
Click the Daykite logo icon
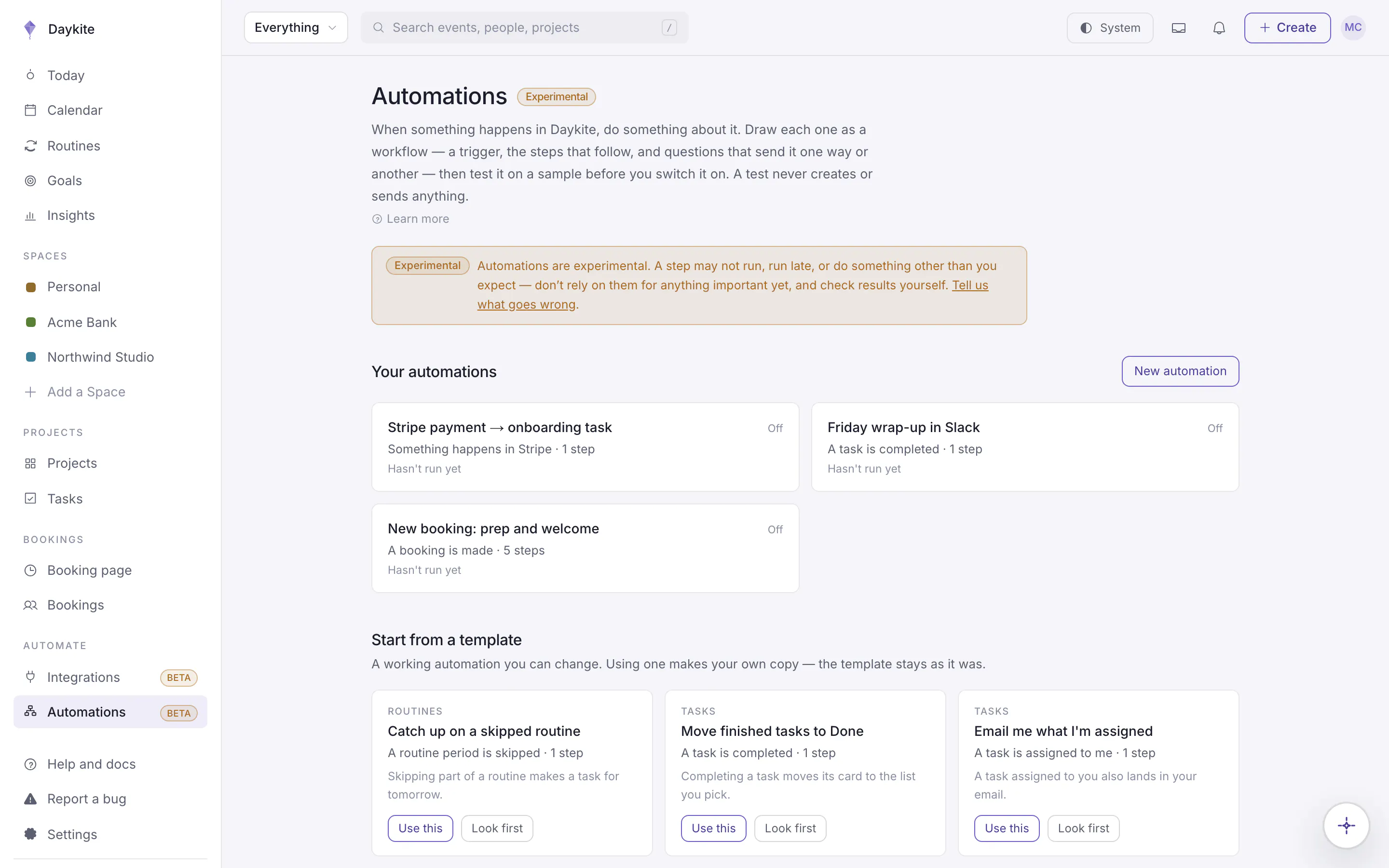click(x=30, y=29)
